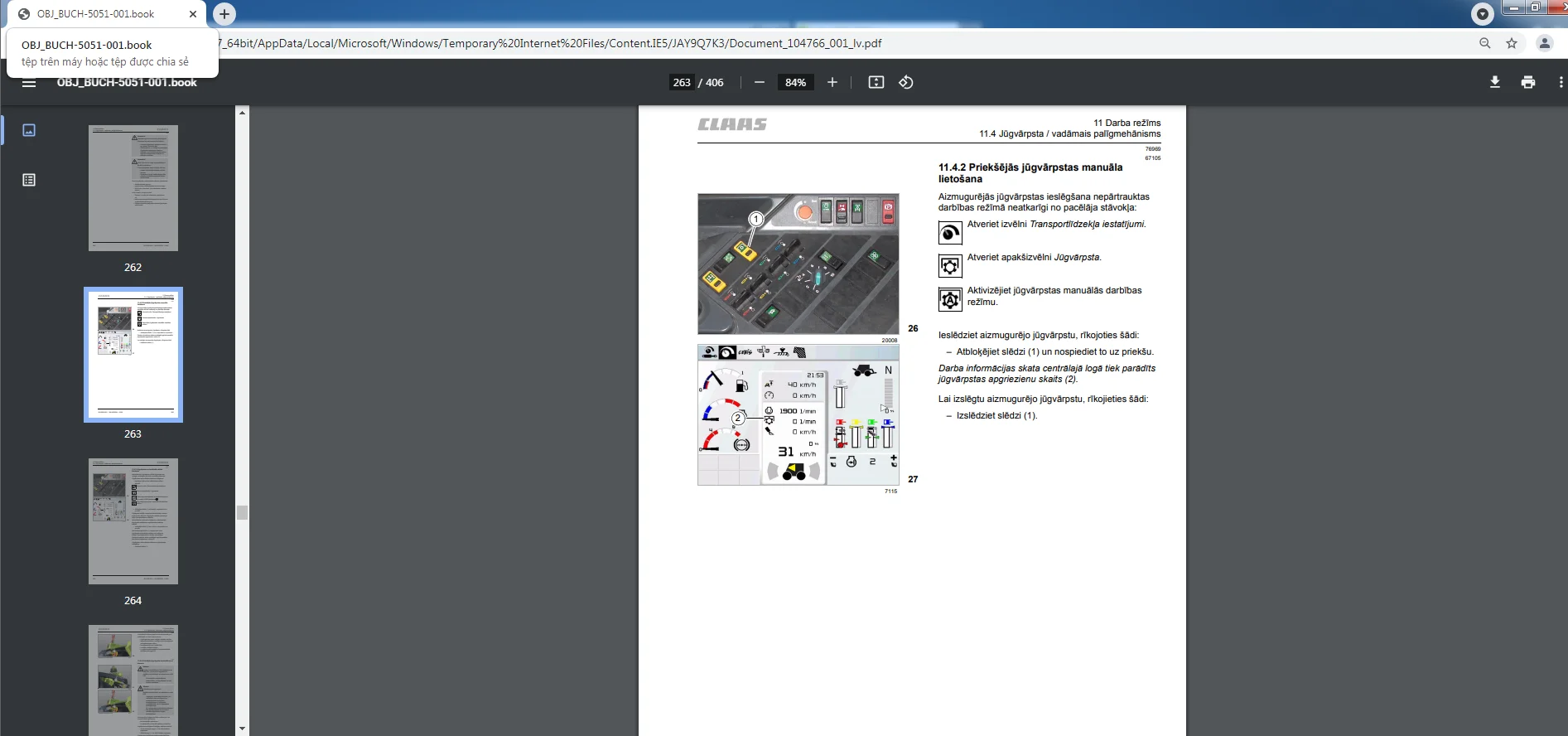Open page 264 thumbnail
This screenshot has width=1568, height=736.
tap(133, 521)
